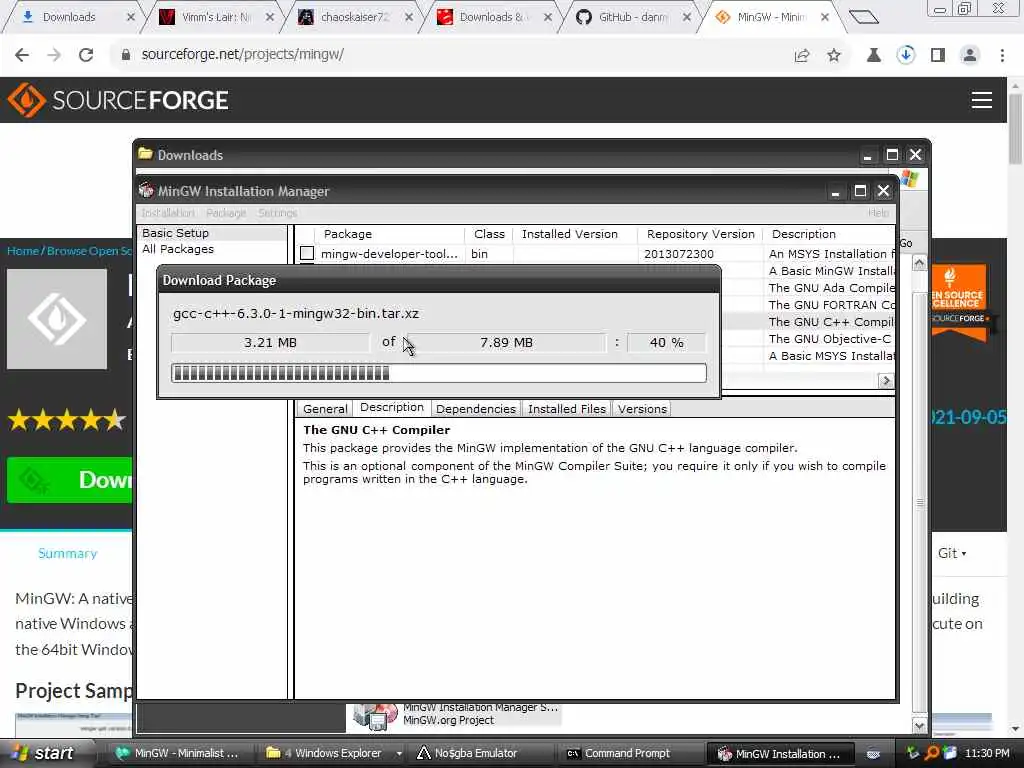
Task: Click the MinGW Installation taskbar button
Action: (x=780, y=754)
